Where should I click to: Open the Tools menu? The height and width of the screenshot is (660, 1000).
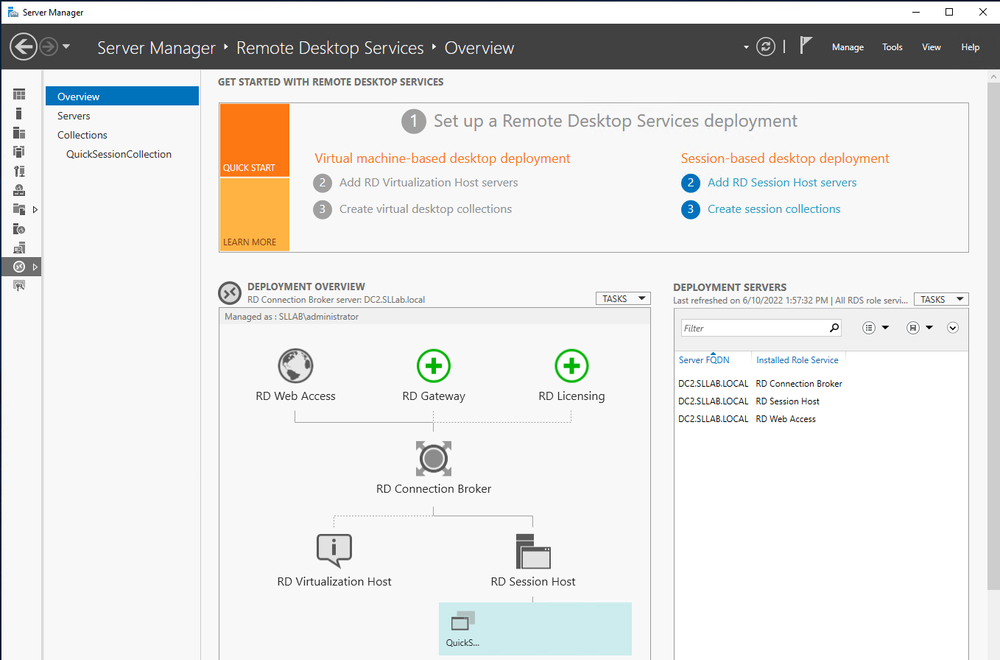(x=892, y=47)
